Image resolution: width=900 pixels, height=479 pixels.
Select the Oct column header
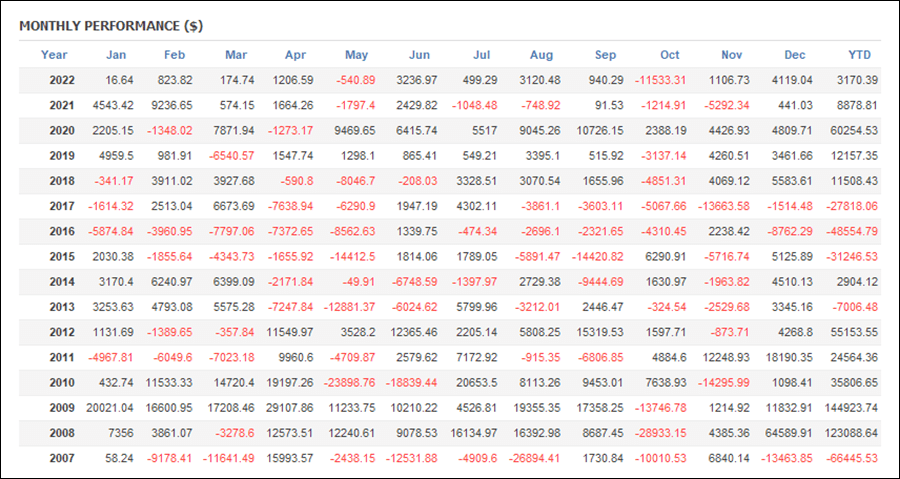point(669,55)
